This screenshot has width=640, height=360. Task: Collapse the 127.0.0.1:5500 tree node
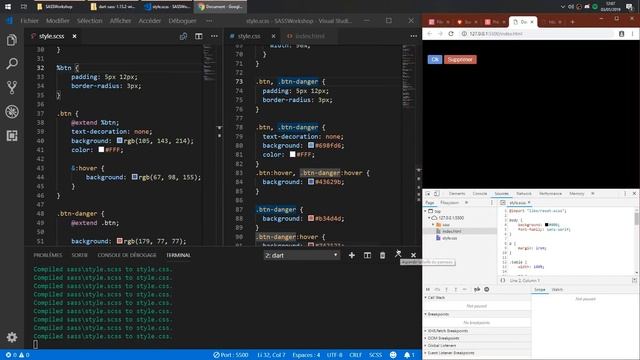(x=429, y=218)
